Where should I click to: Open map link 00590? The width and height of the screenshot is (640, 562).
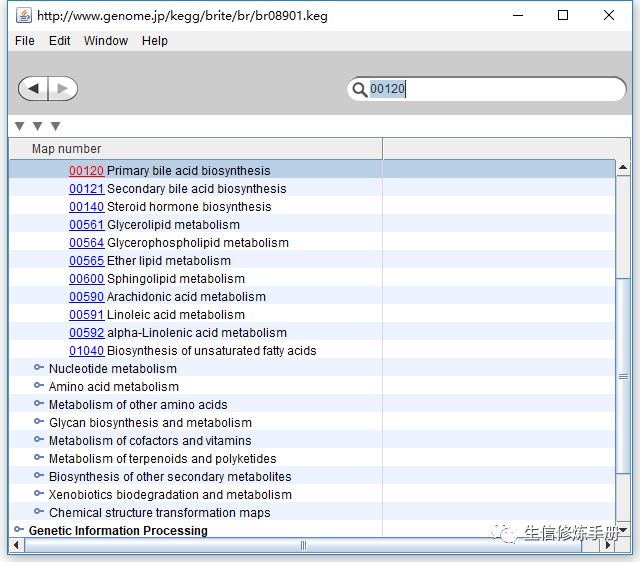coord(87,296)
